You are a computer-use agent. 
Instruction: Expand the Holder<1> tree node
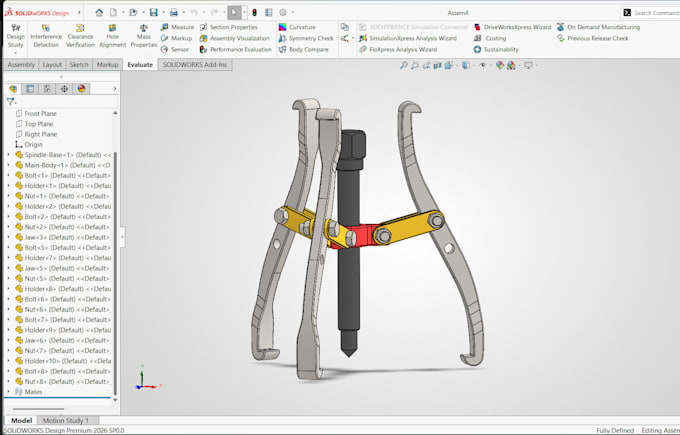(x=8, y=186)
